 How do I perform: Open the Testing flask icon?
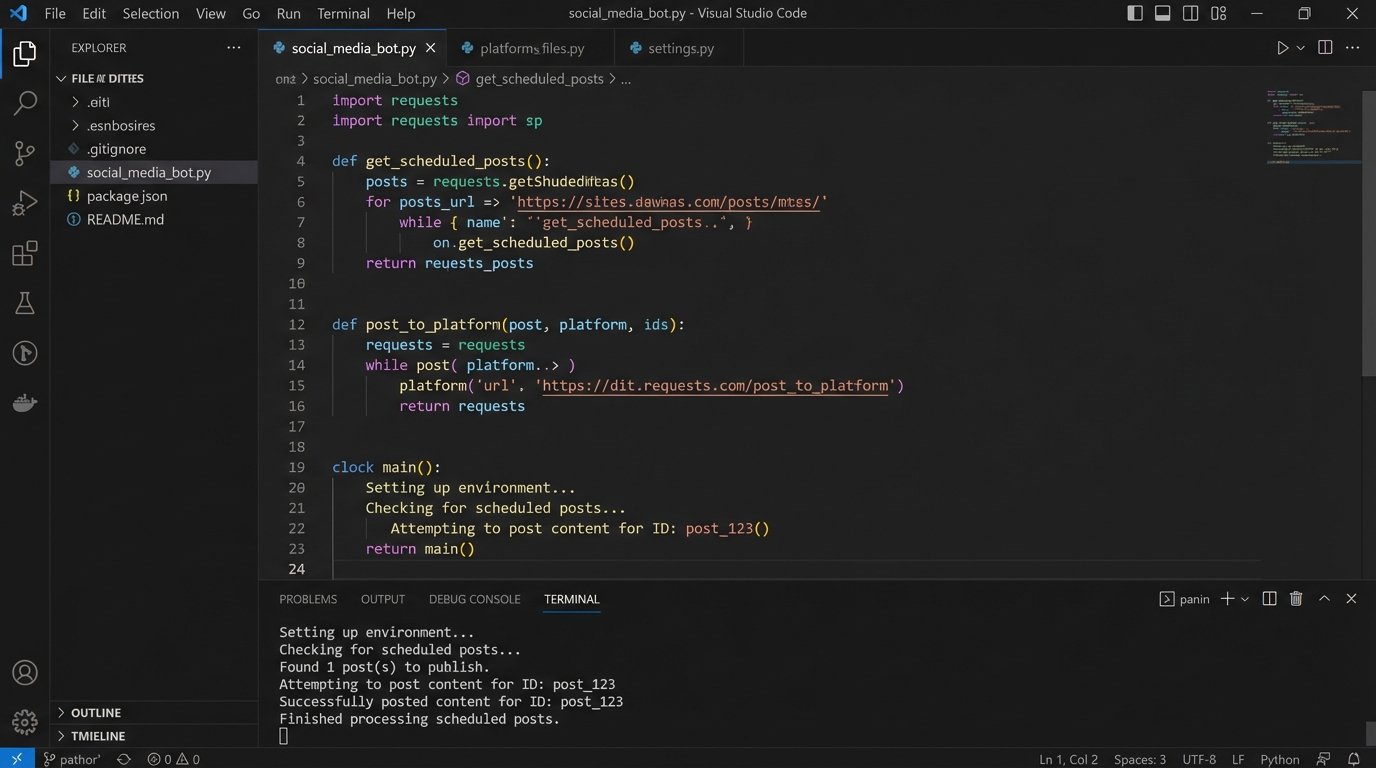(25, 303)
